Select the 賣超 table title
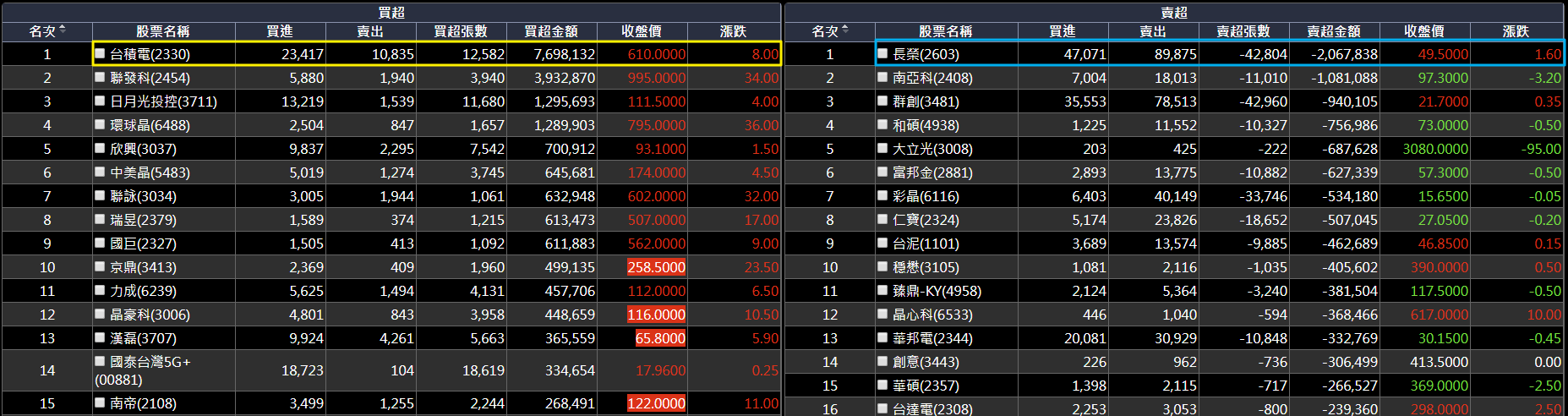Image resolution: width=1568 pixels, height=416 pixels. point(1174,13)
